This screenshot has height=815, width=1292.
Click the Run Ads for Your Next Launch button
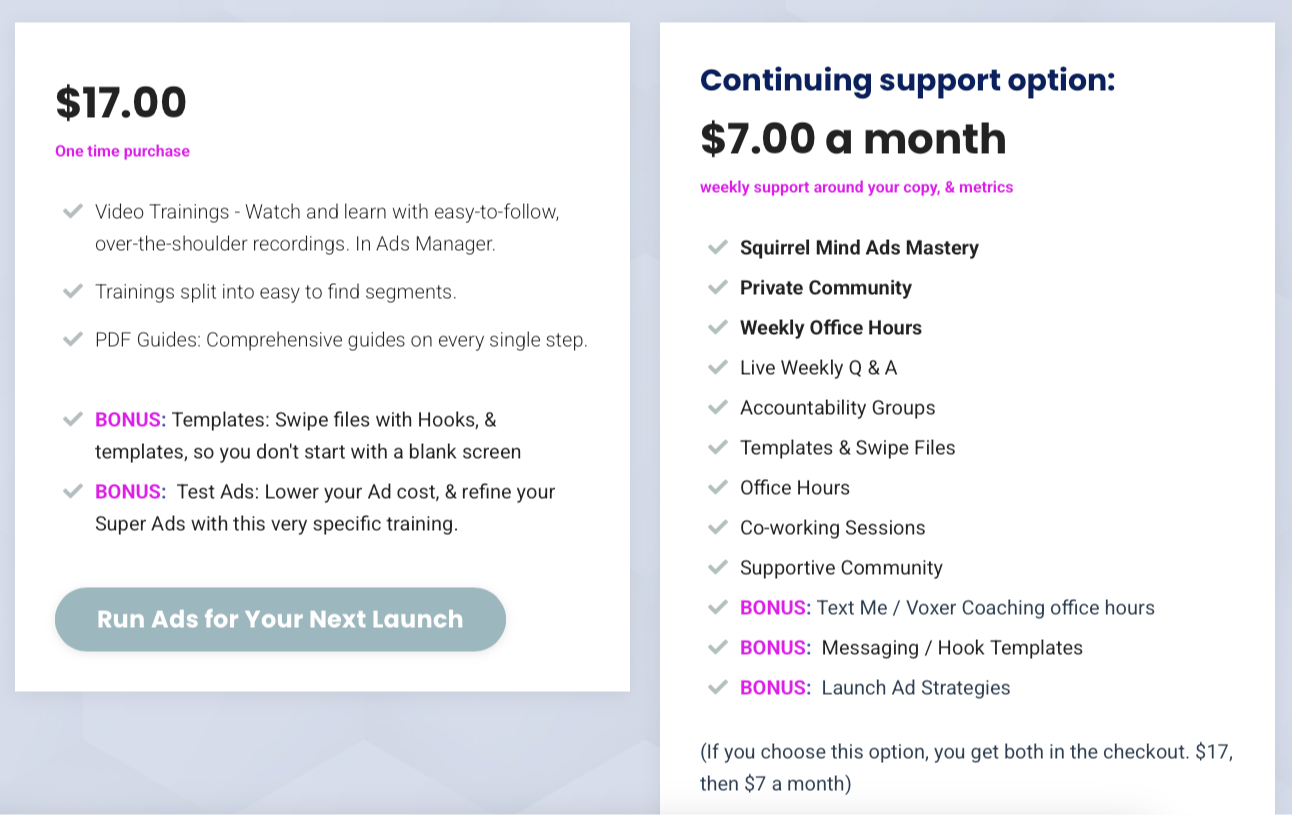280,619
